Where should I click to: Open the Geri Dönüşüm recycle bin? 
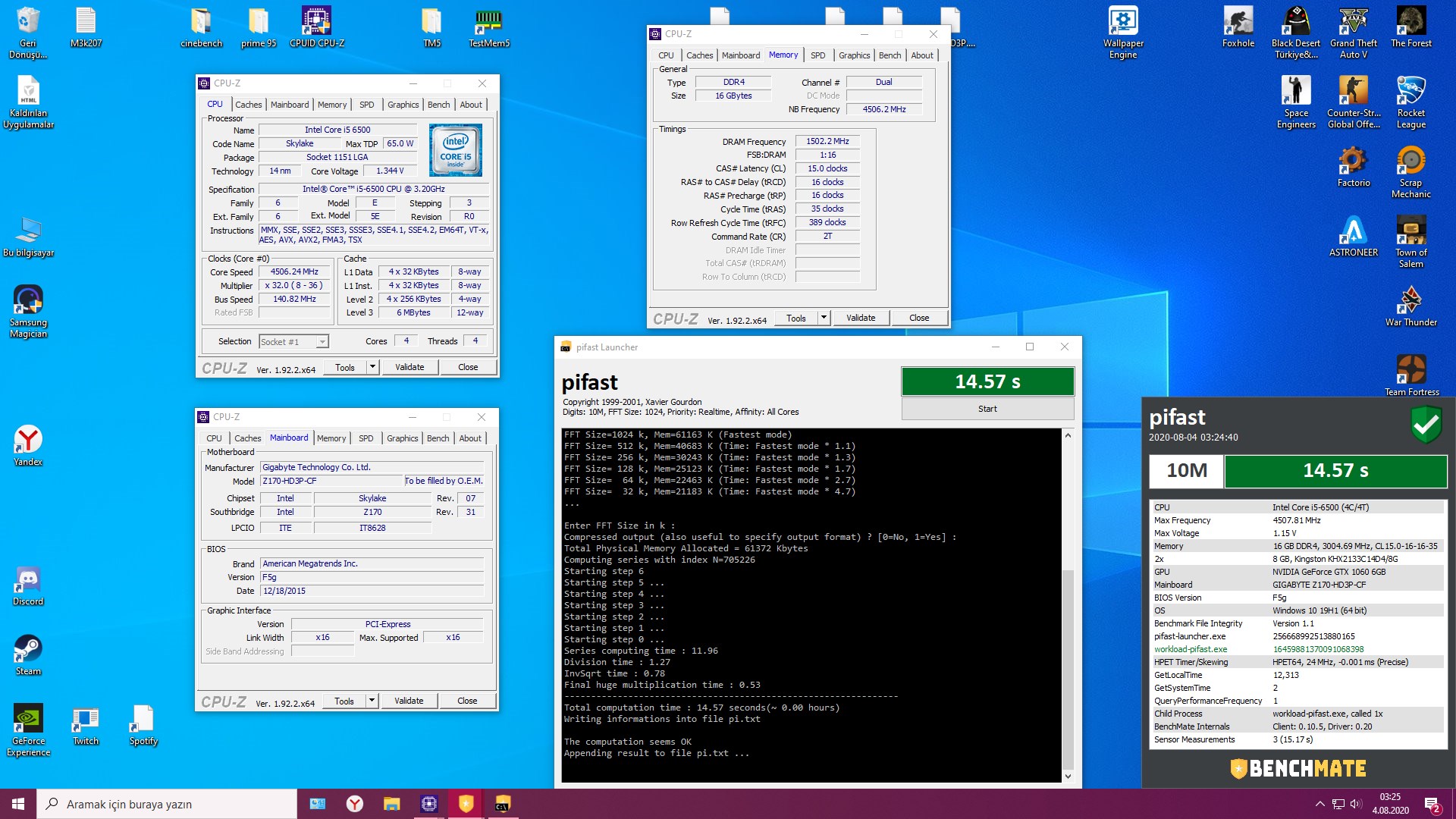pyautogui.click(x=28, y=33)
